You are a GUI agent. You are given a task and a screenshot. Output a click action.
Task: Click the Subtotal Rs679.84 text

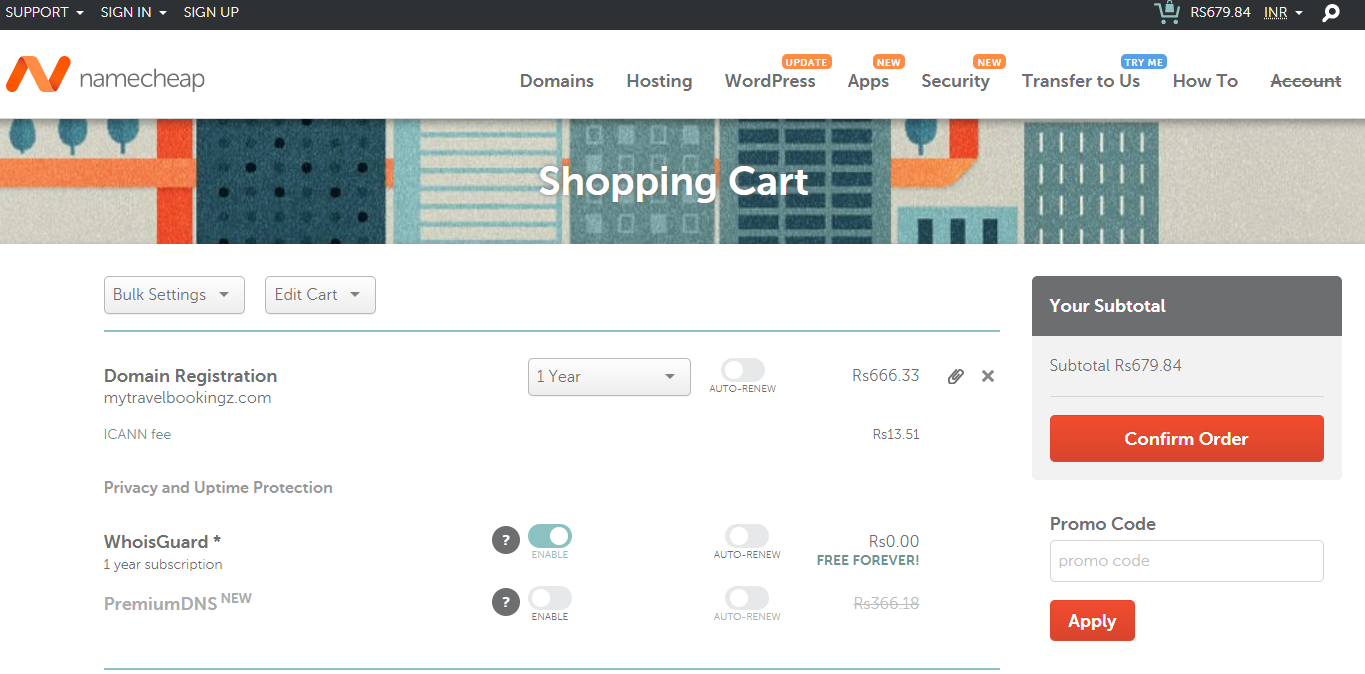pos(1116,366)
